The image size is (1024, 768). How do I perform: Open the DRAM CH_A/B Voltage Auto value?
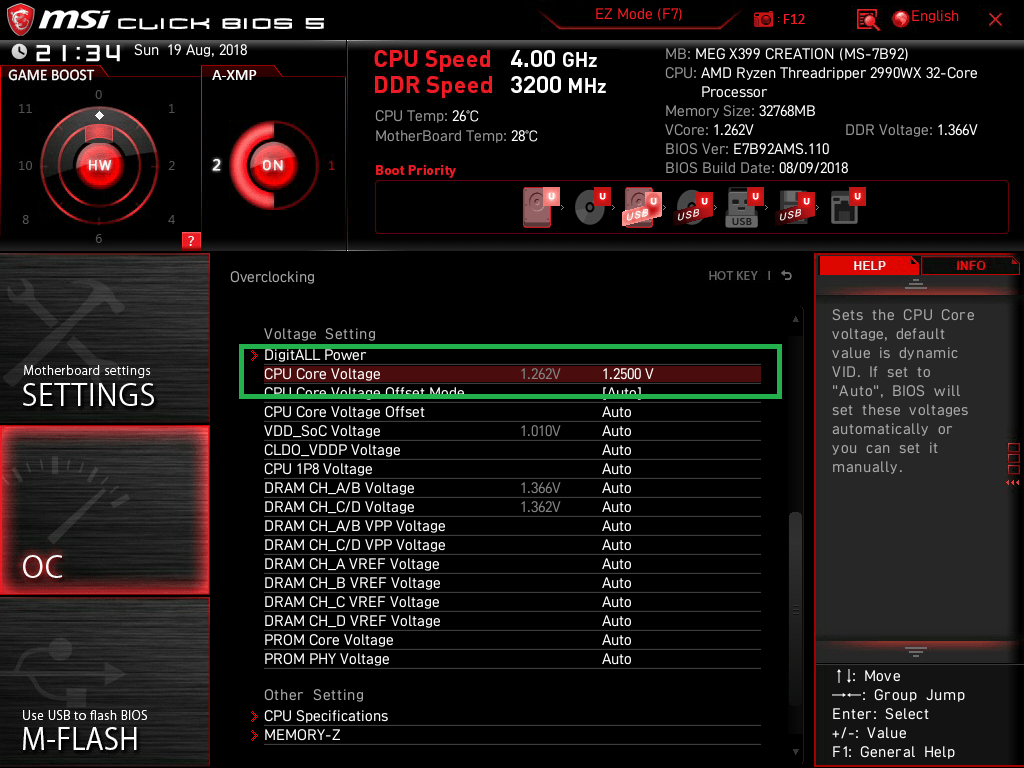[x=616, y=488]
